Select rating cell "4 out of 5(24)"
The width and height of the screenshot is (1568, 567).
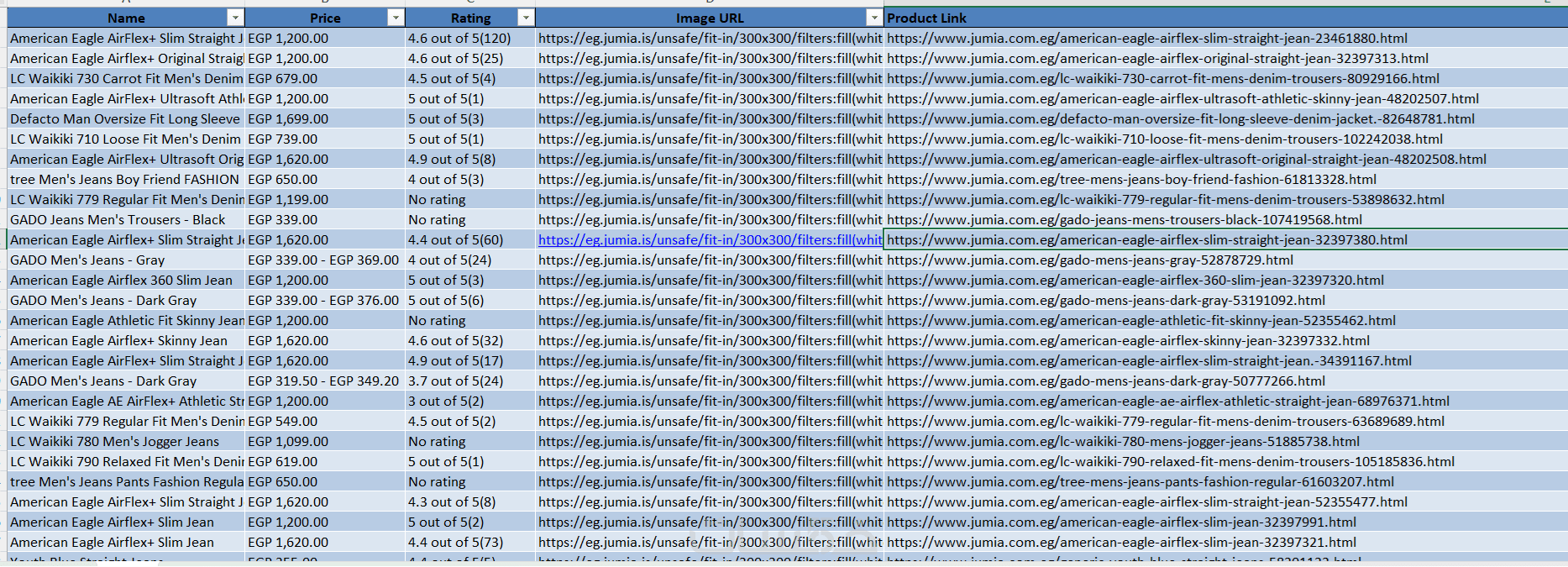point(470,260)
